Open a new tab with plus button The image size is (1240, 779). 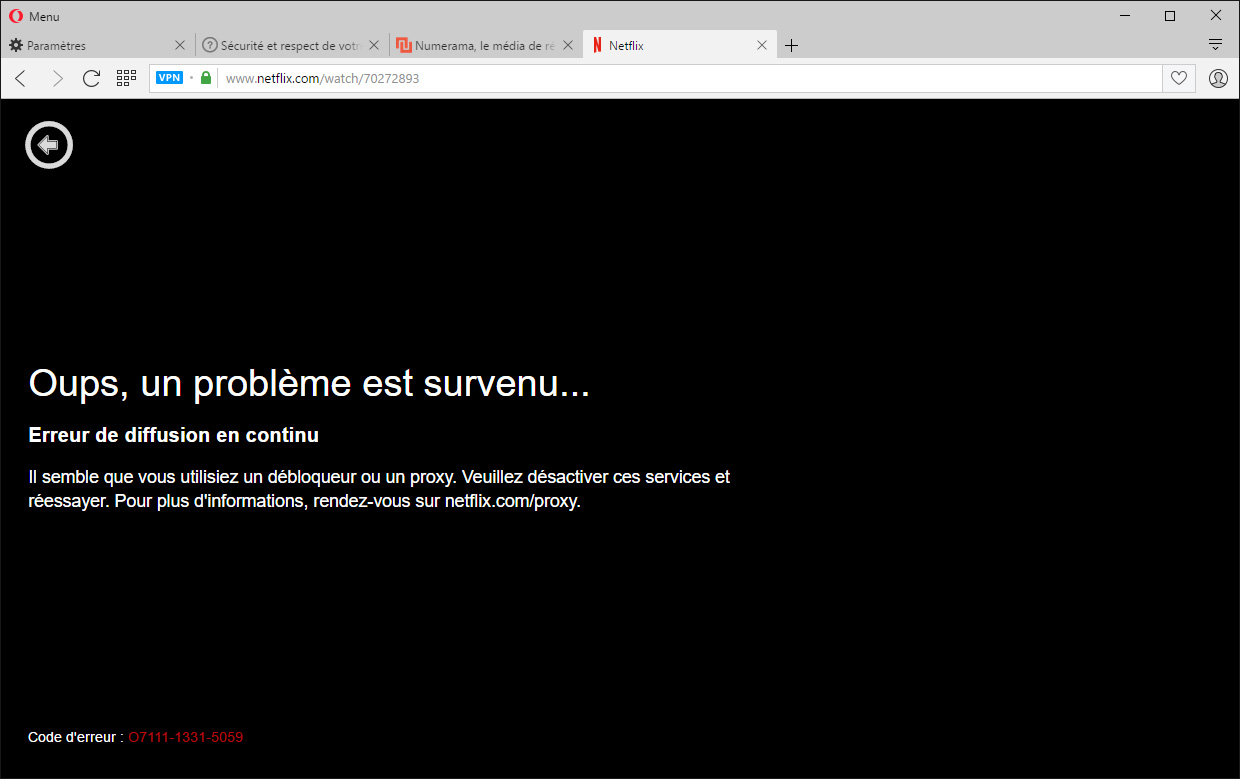(791, 45)
